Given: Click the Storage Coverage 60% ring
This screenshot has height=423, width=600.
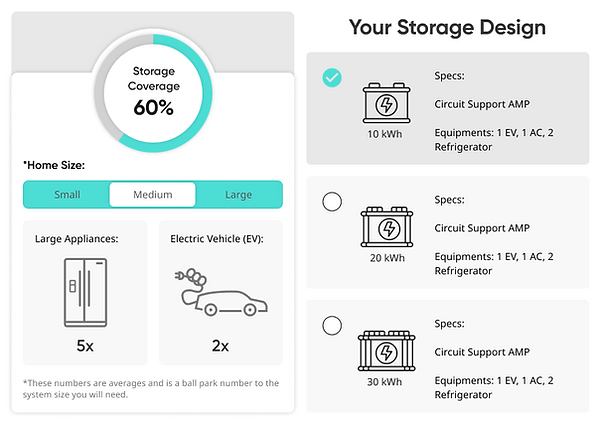Looking at the screenshot, I should click(x=153, y=93).
